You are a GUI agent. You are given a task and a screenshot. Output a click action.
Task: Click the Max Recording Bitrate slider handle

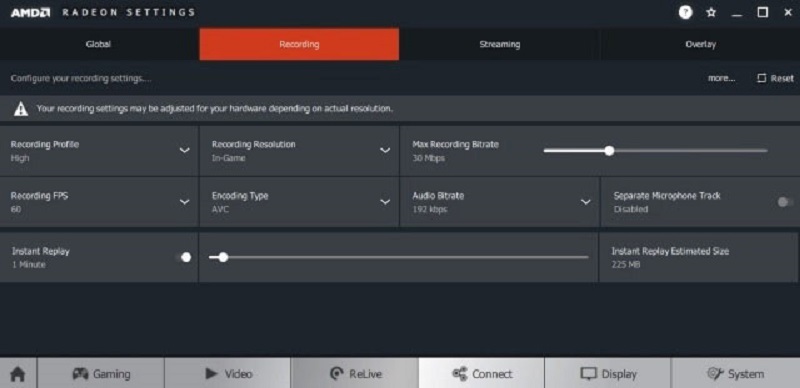click(609, 151)
